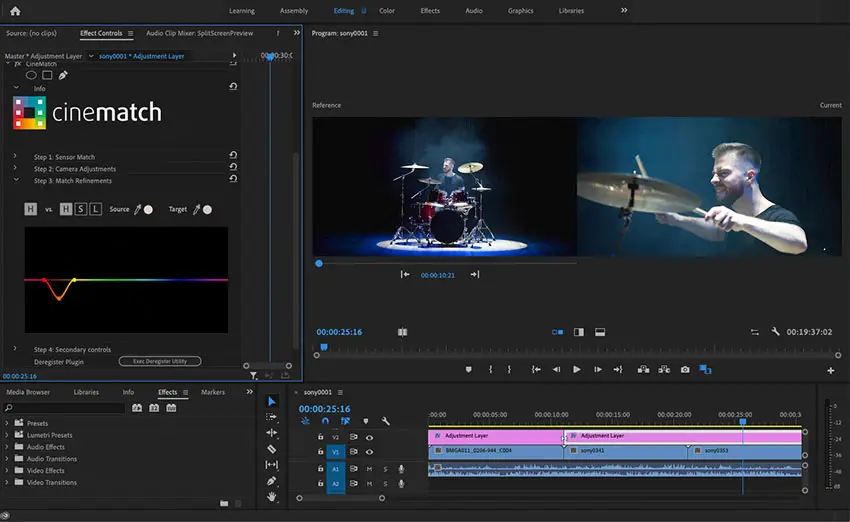Viewport: 850px width, 522px height.
Task: Open the Media Browser tab
Action: [x=28, y=392]
